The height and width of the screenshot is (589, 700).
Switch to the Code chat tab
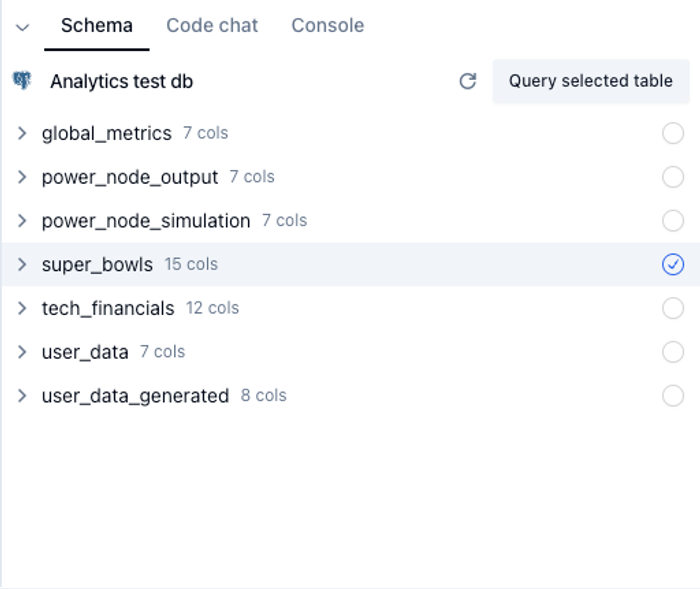coord(212,26)
